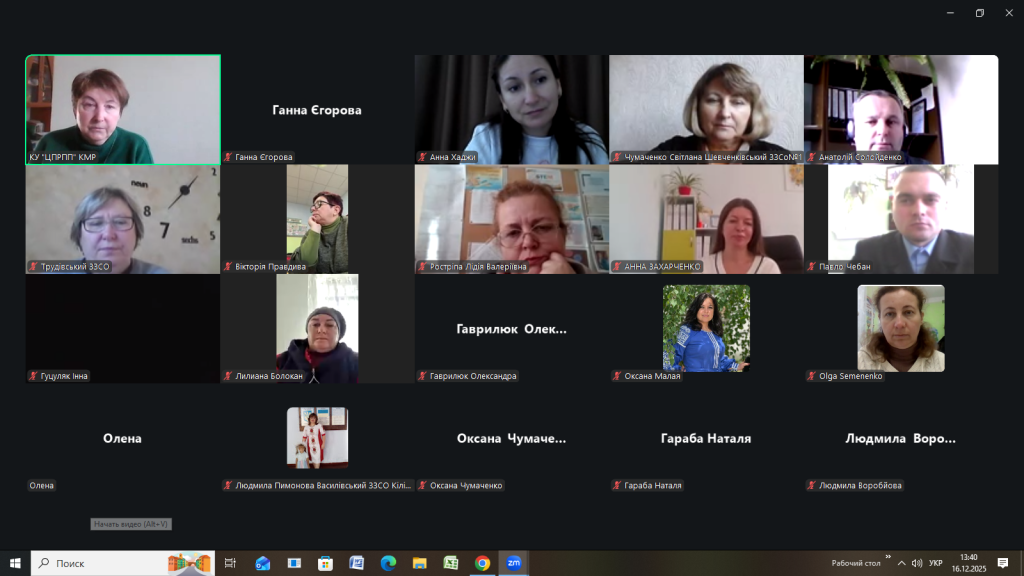Open the notification center icon
Viewport: 1024px width, 576px height.
tap(1003, 563)
